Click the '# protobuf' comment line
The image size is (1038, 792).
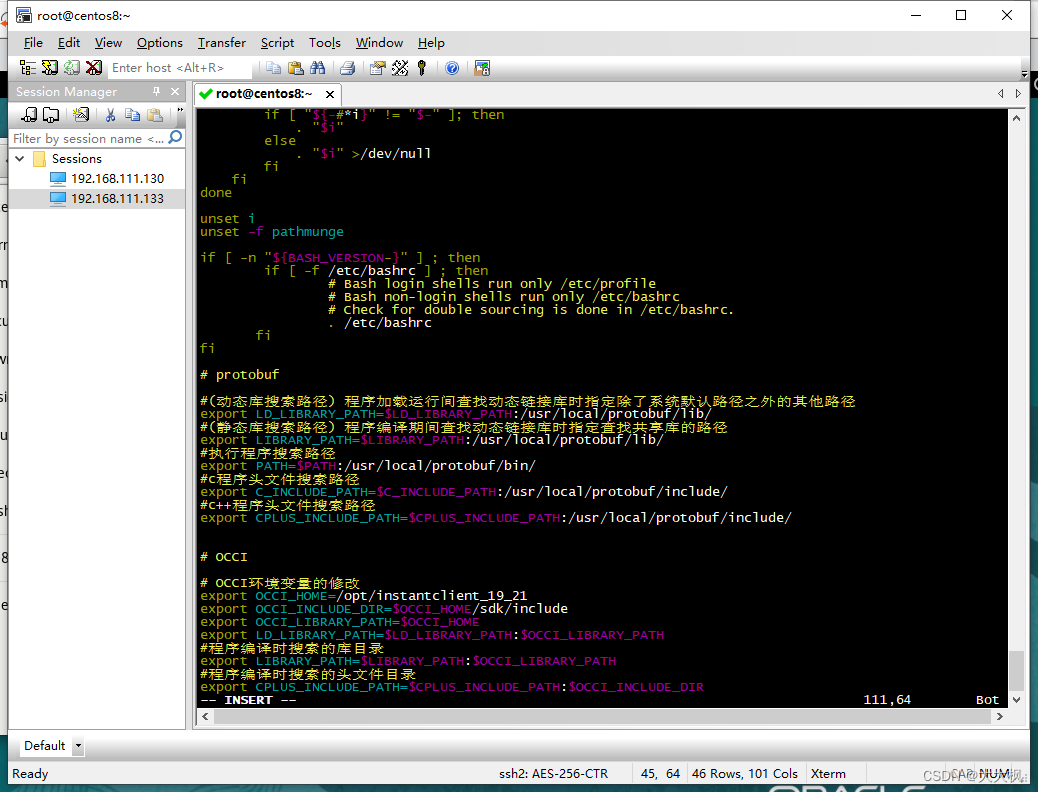coord(240,375)
